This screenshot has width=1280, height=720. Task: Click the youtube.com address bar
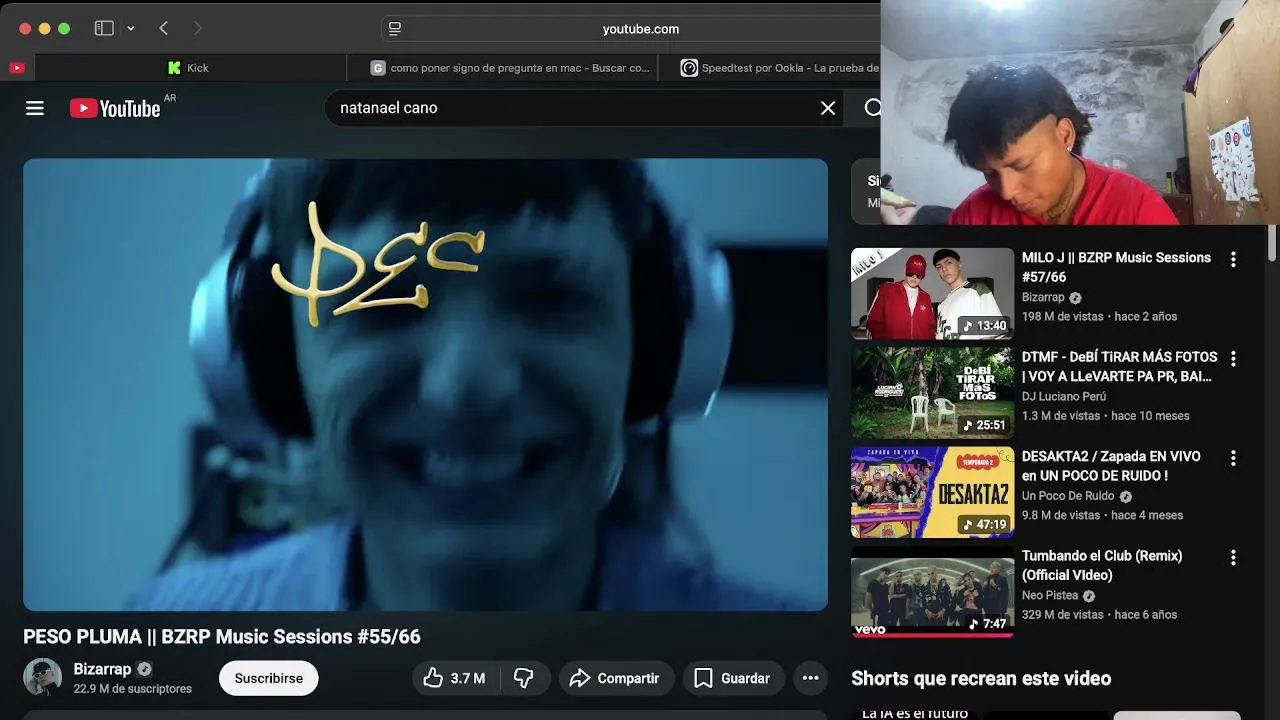tap(640, 29)
